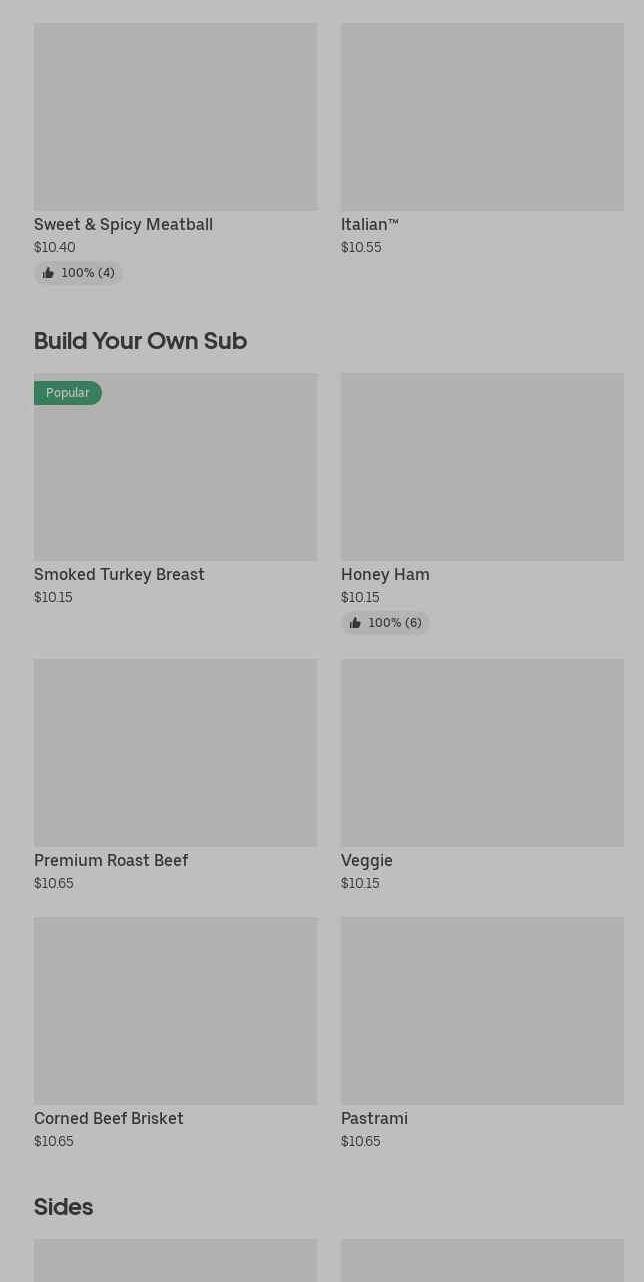The image size is (644, 1282).
Task: Choose the Smoked Turkey Breast title
Action: coord(119,575)
